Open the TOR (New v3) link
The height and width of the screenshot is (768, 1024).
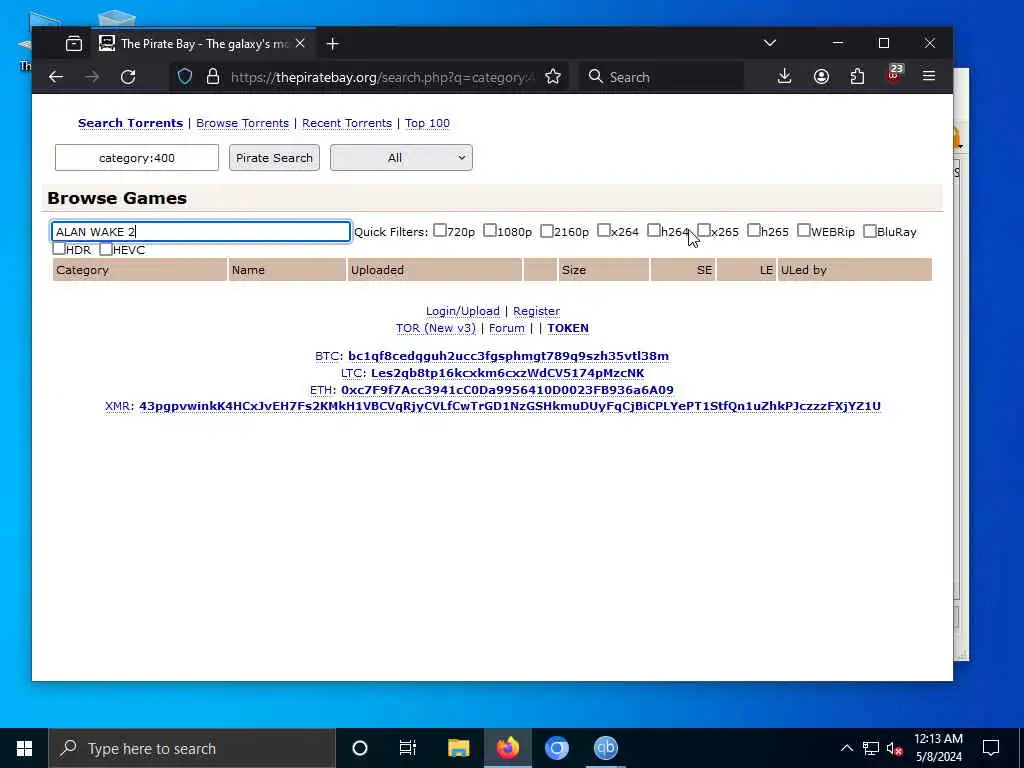point(436,328)
